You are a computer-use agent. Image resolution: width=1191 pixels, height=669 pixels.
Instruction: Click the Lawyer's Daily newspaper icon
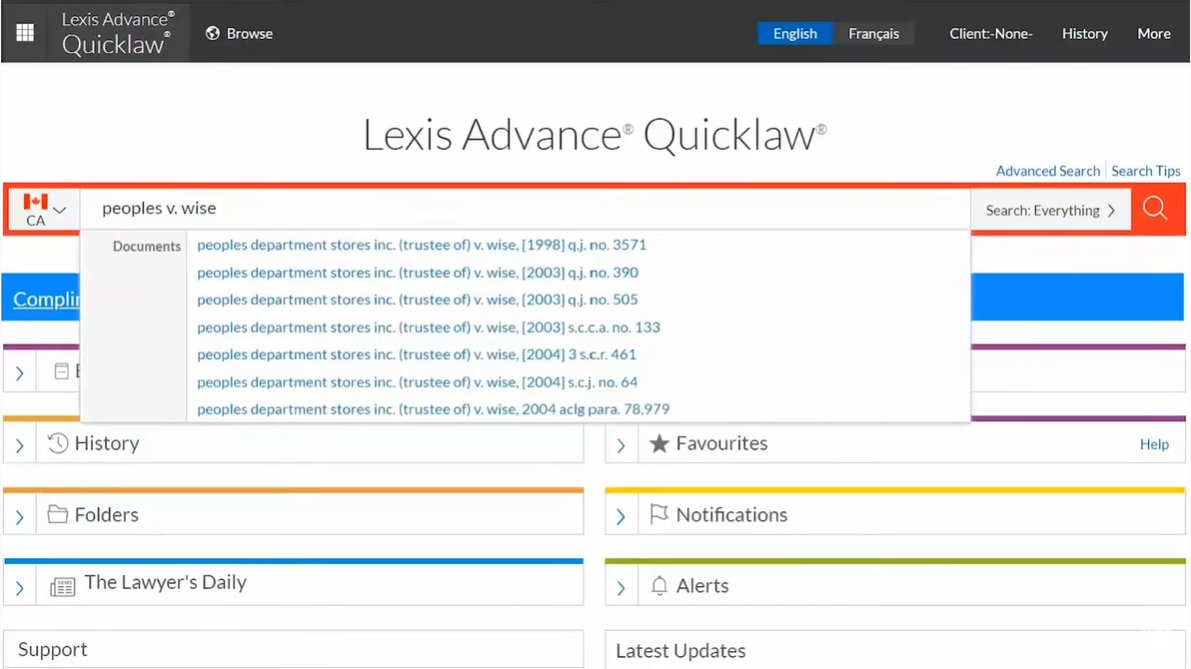coord(62,587)
